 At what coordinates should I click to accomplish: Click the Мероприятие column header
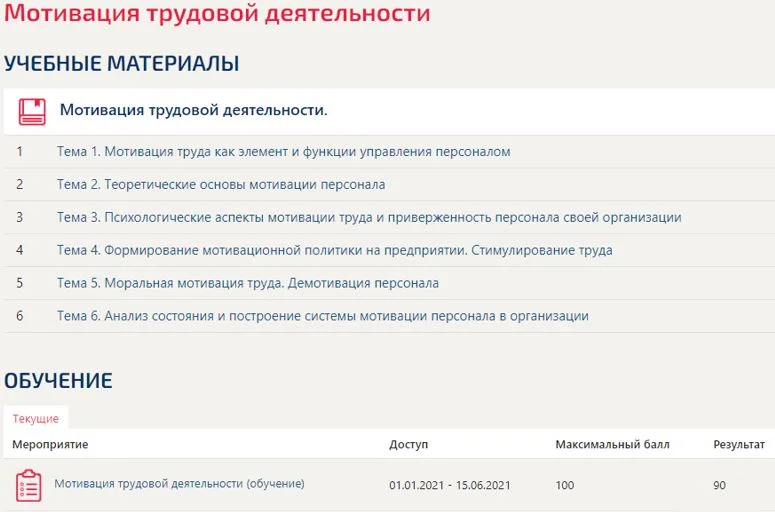tap(50, 444)
